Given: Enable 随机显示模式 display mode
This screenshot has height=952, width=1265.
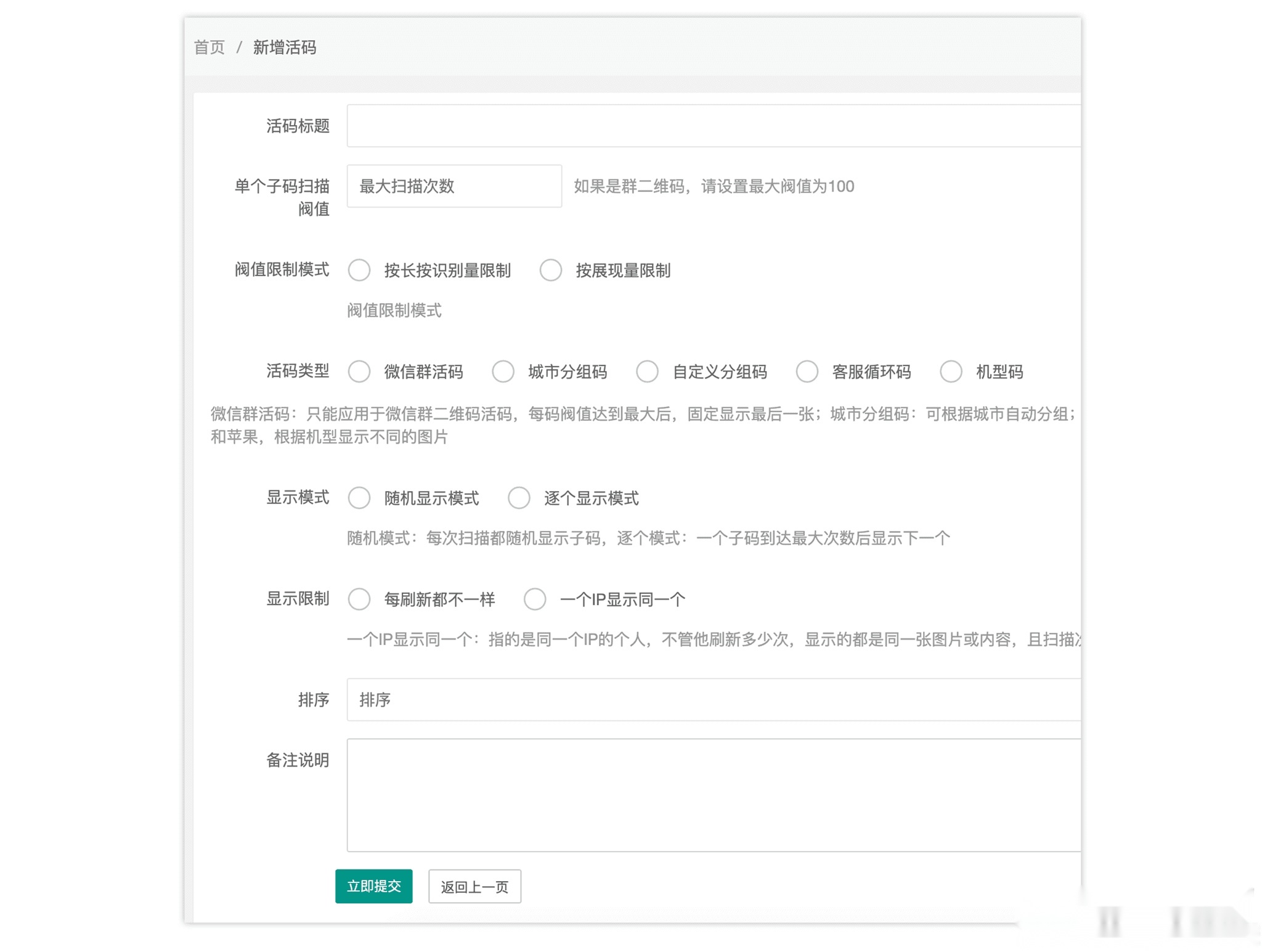Looking at the screenshot, I should (360, 498).
